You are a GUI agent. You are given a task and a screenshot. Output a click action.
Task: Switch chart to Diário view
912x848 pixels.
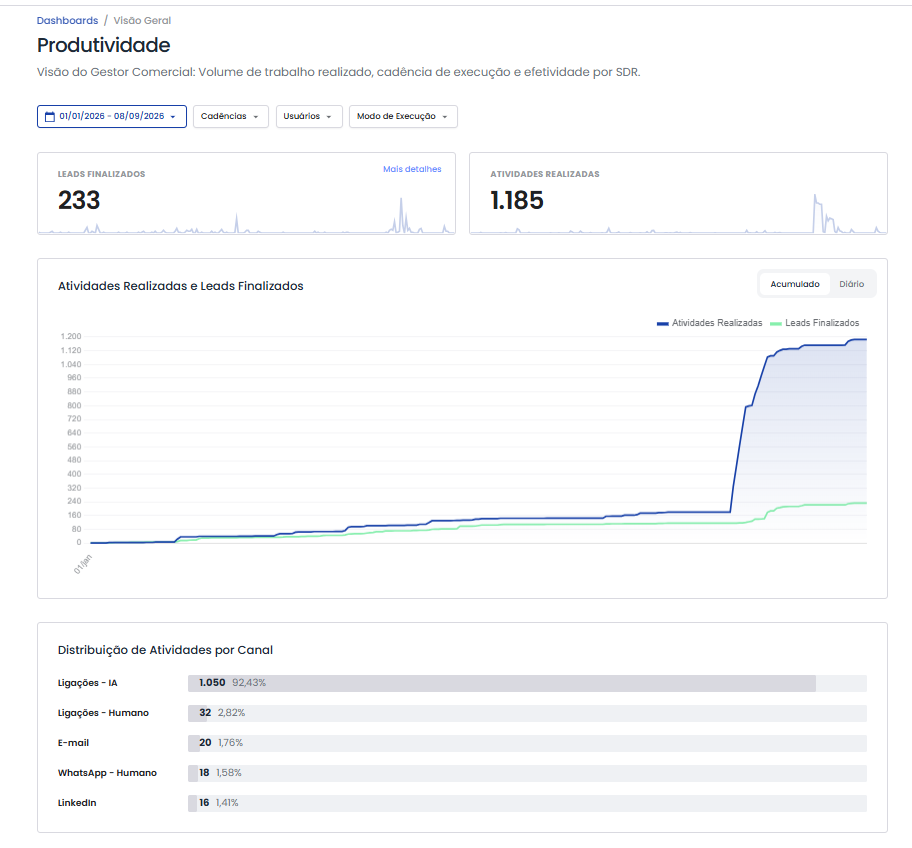pos(852,284)
